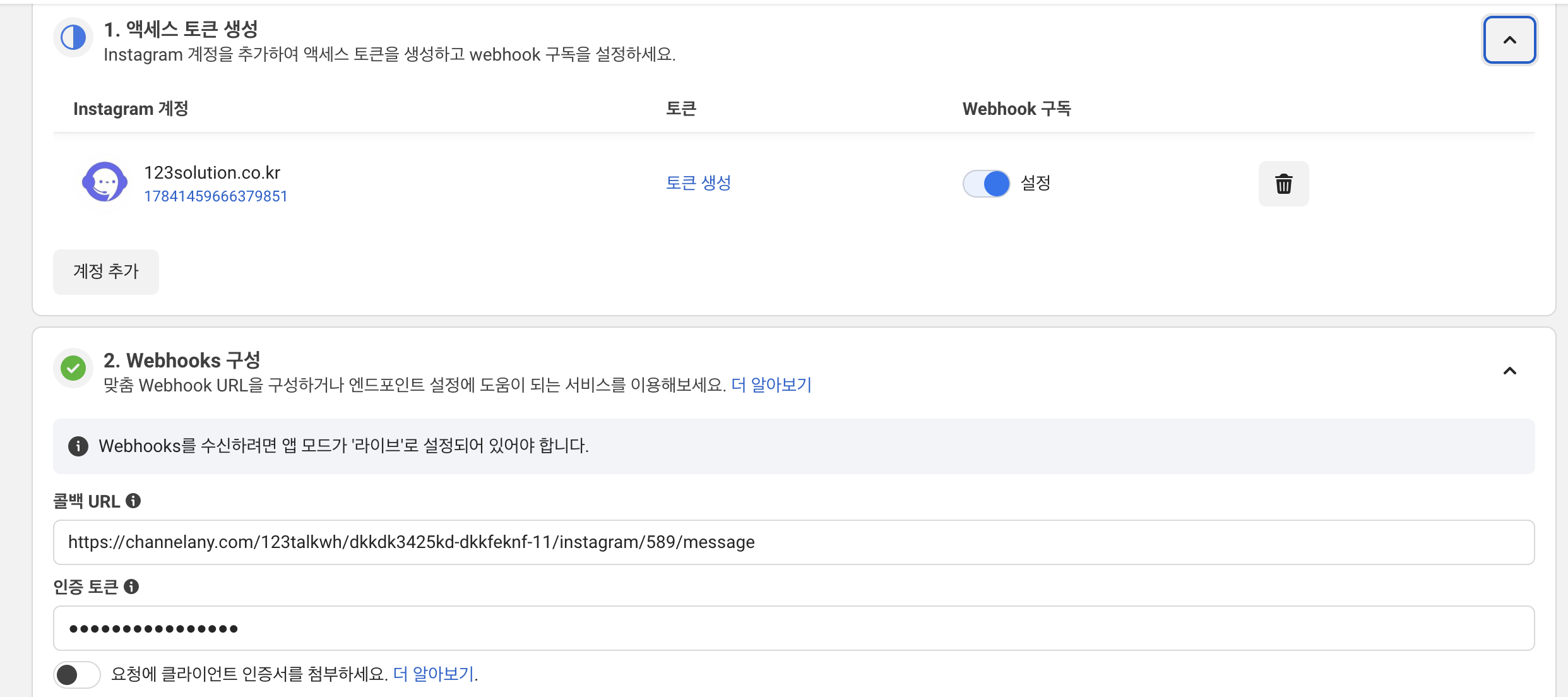Enable the client certificate toggle
This screenshot has width=1568, height=697.
tap(76, 674)
